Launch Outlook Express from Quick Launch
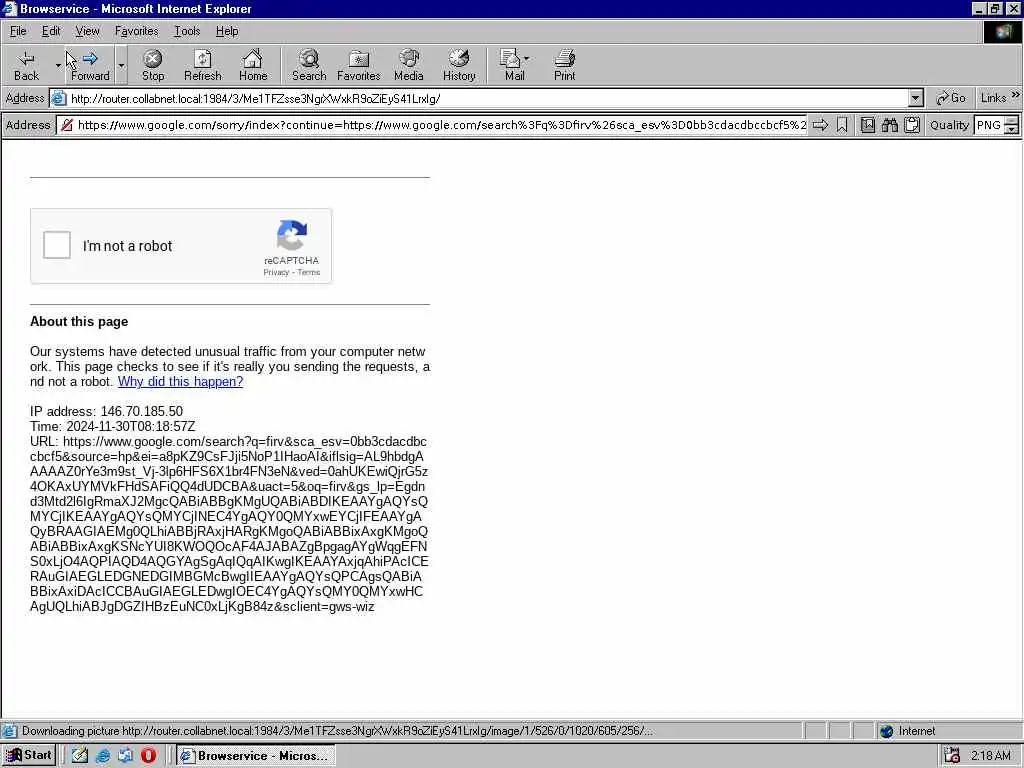This screenshot has height=768, width=1024. coord(125,756)
